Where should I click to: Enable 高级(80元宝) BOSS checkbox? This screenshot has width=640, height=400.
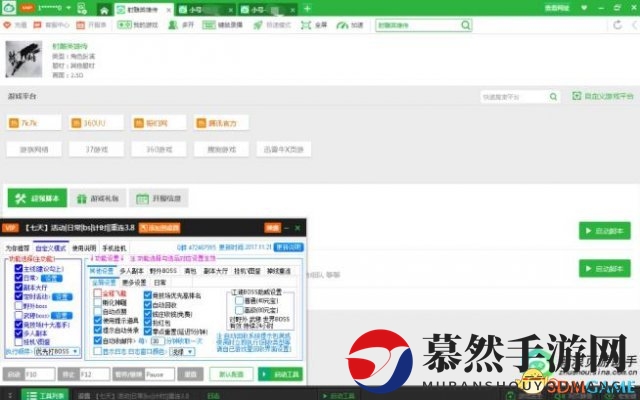pyautogui.click(x=239, y=310)
